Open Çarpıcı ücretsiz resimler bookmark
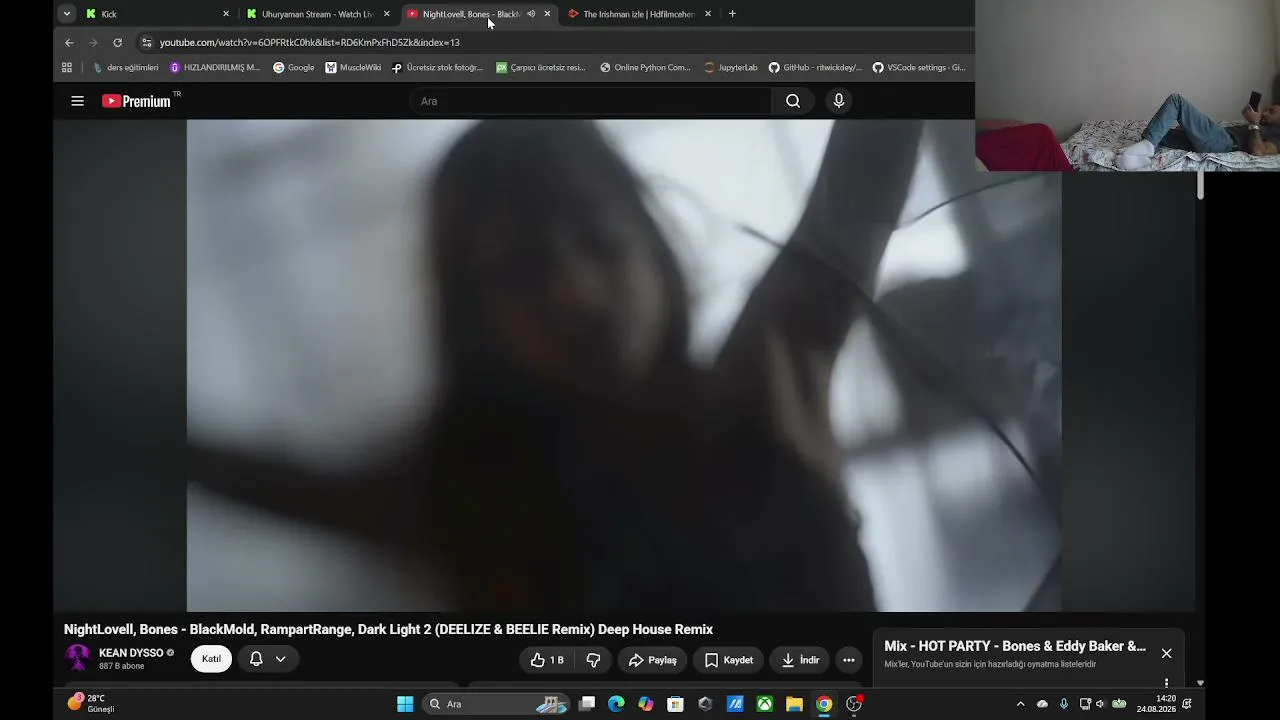1280x720 pixels. [x=541, y=68]
